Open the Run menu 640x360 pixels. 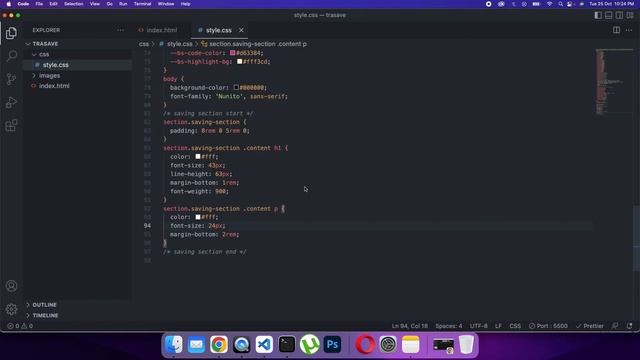(123, 4)
